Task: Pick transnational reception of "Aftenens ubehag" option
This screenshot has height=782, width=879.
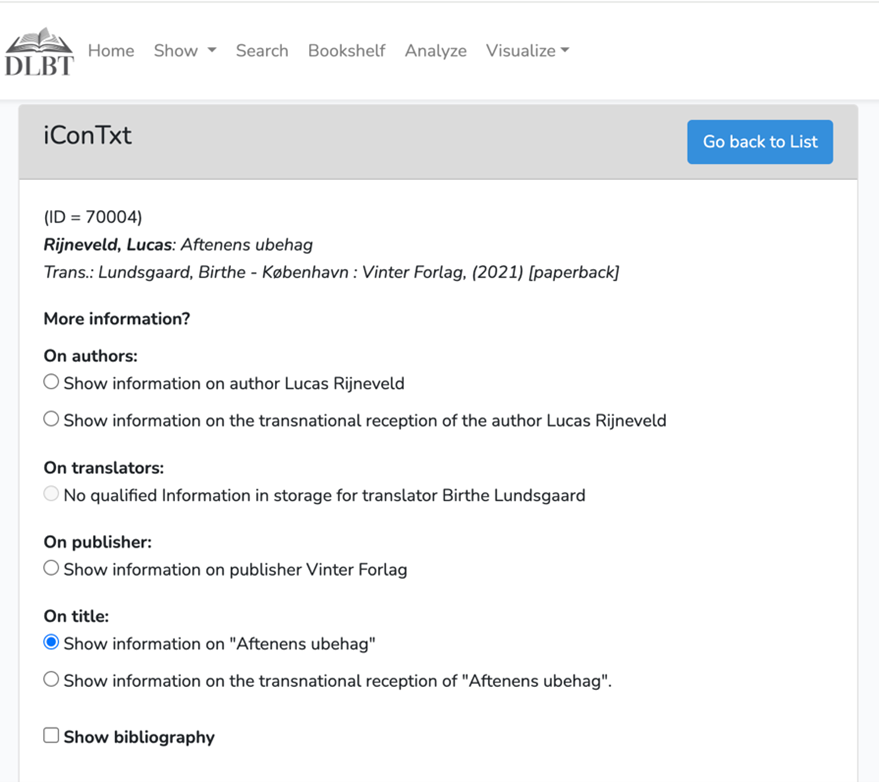Action: point(51,680)
